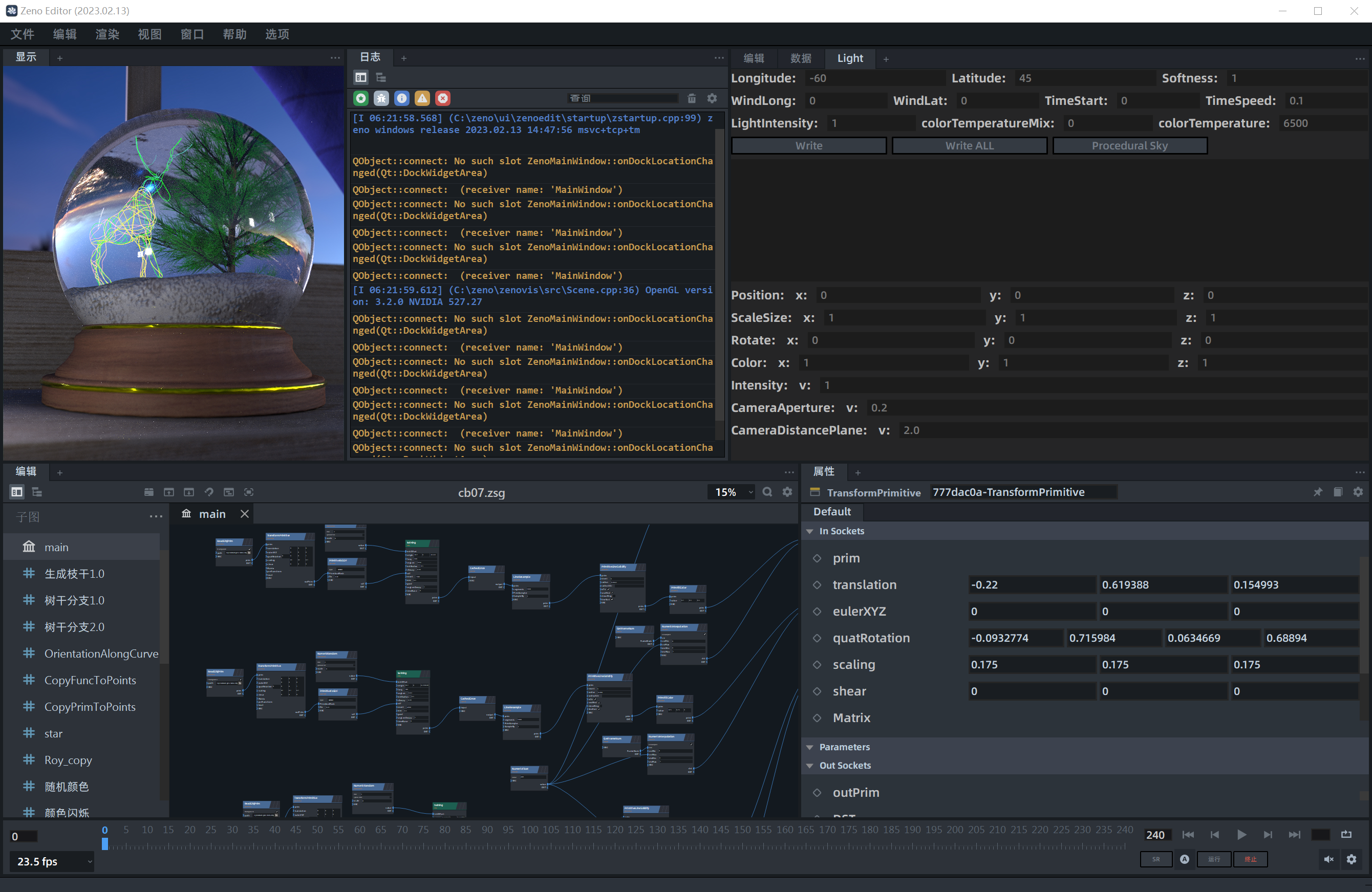This screenshot has width=1372, height=892.
Task: Click the translation socket diamond
Action: point(817,584)
